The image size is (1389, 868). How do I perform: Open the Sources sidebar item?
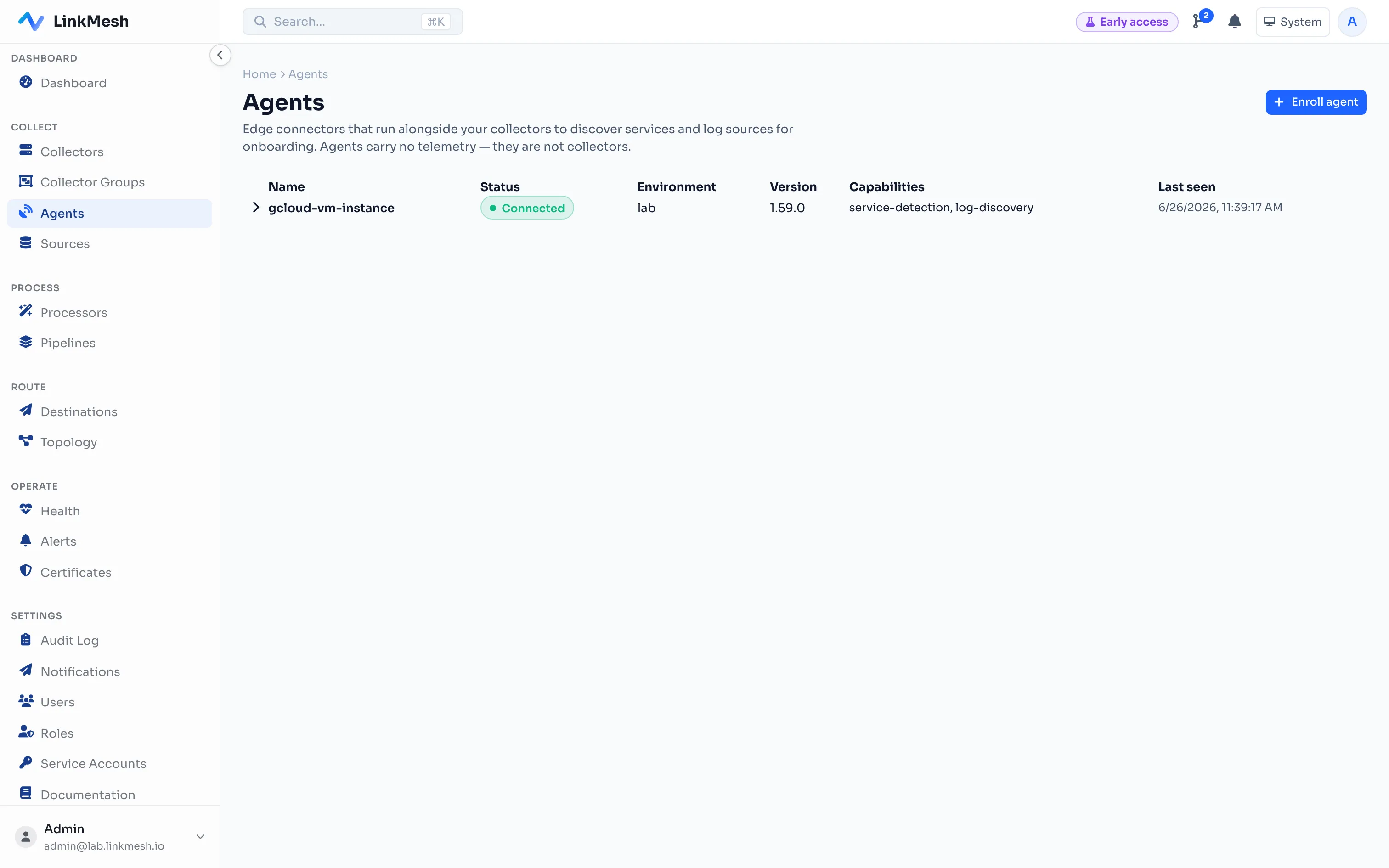(x=110, y=243)
